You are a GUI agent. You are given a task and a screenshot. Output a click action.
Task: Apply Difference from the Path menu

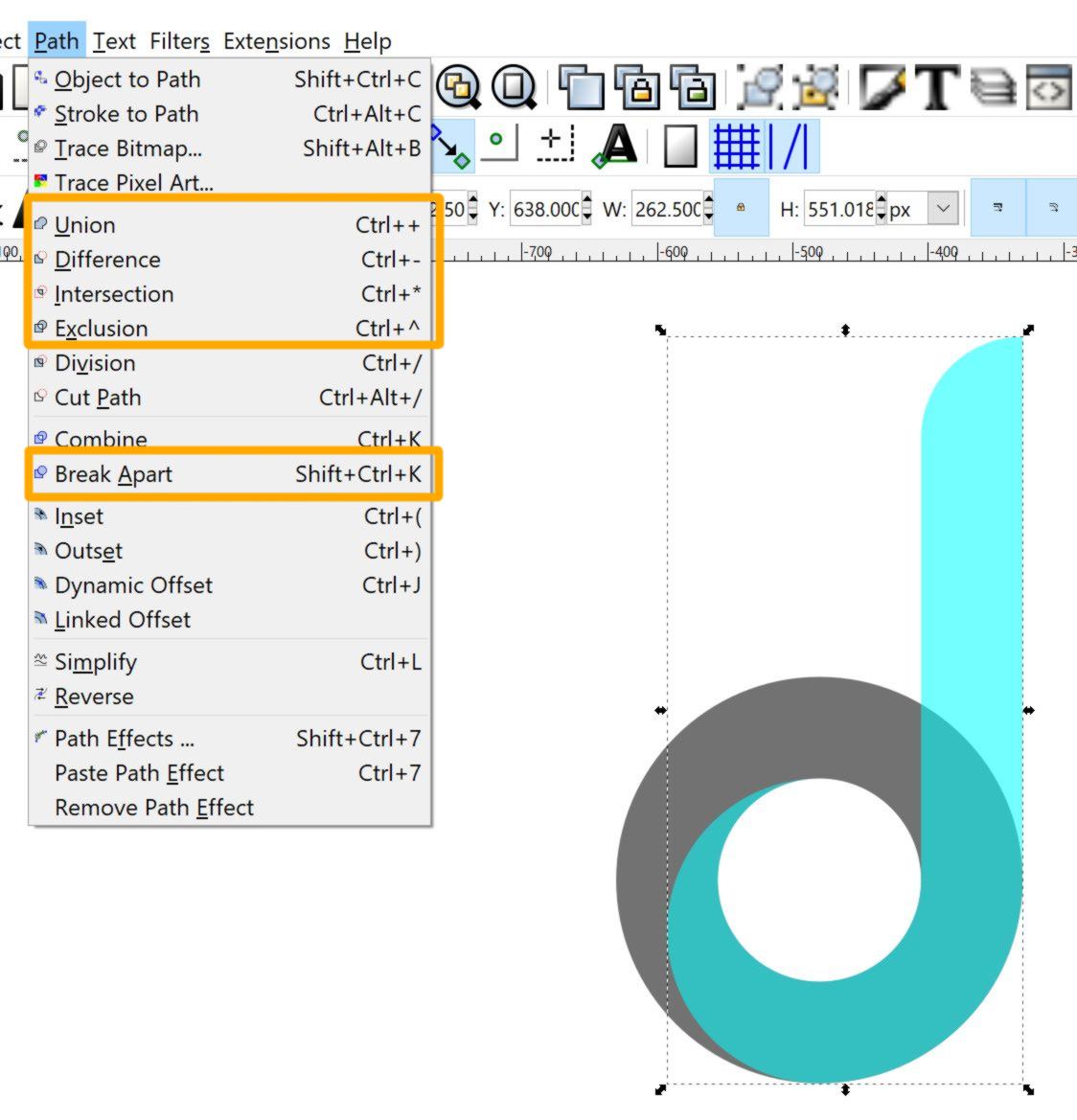click(229, 260)
